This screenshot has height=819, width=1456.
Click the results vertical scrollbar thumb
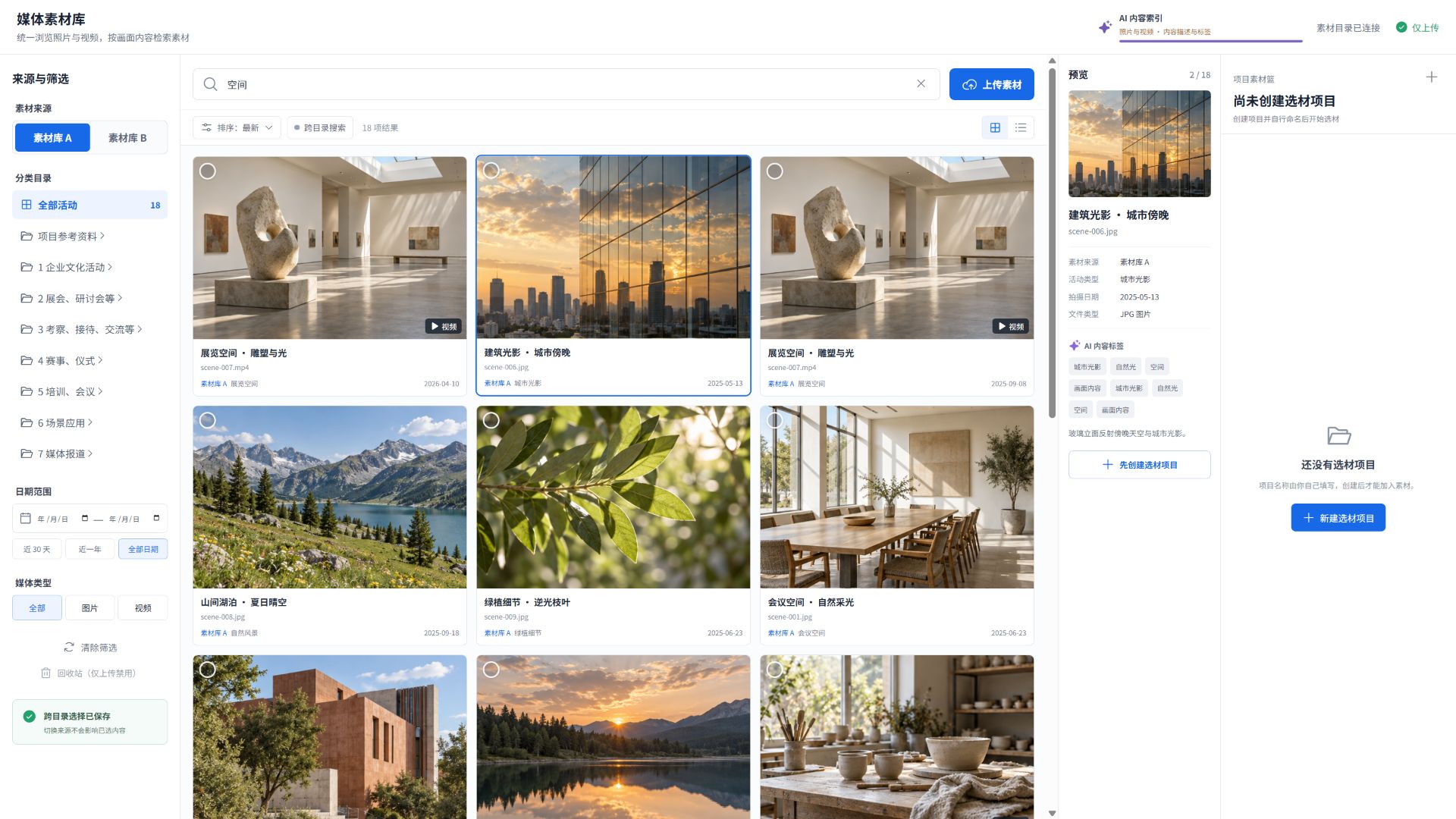tap(1052, 243)
